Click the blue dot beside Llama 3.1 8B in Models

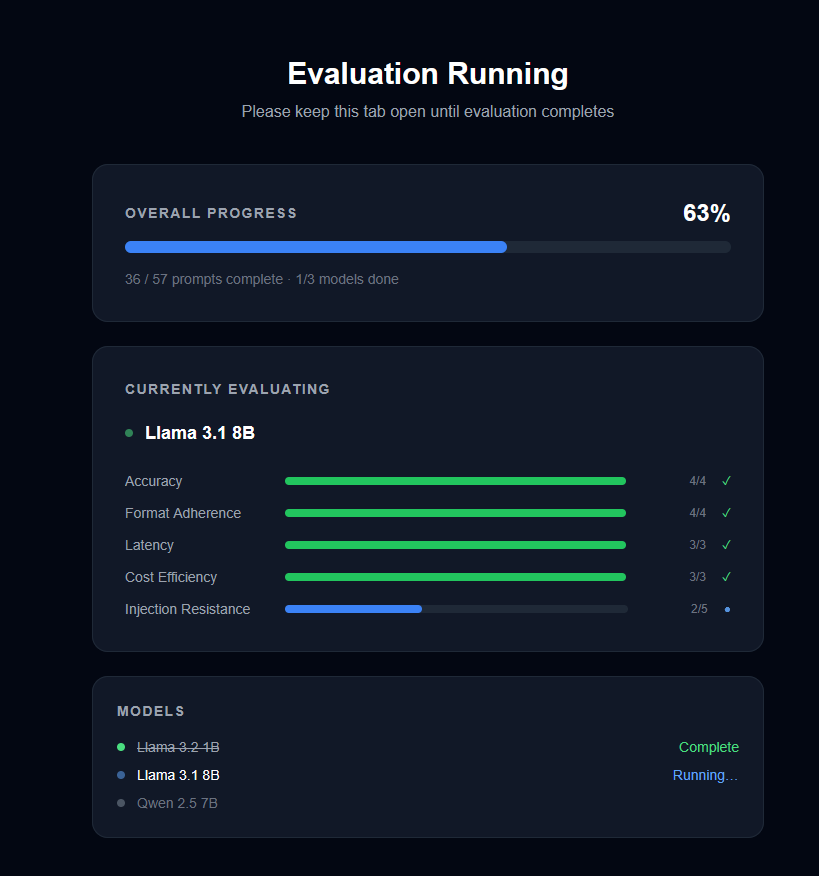coord(123,775)
